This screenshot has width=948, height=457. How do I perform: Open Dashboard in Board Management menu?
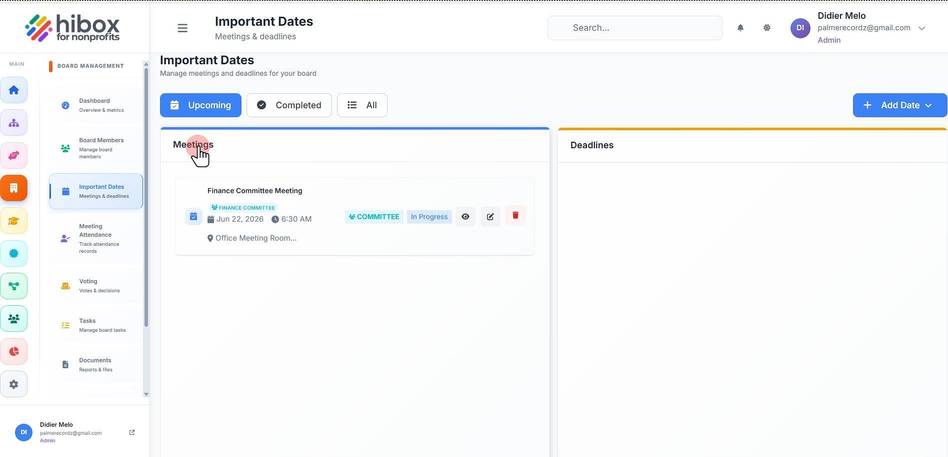tap(96, 105)
